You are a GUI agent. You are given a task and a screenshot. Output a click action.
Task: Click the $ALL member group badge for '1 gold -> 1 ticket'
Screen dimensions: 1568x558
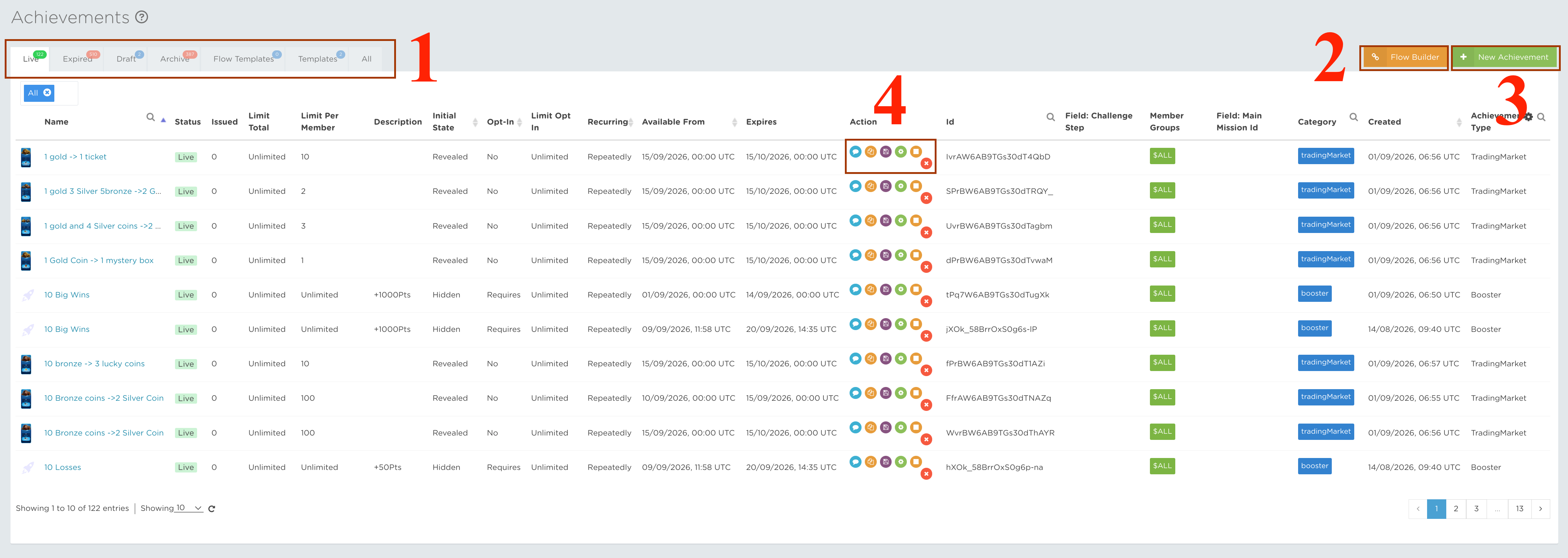tap(1162, 156)
